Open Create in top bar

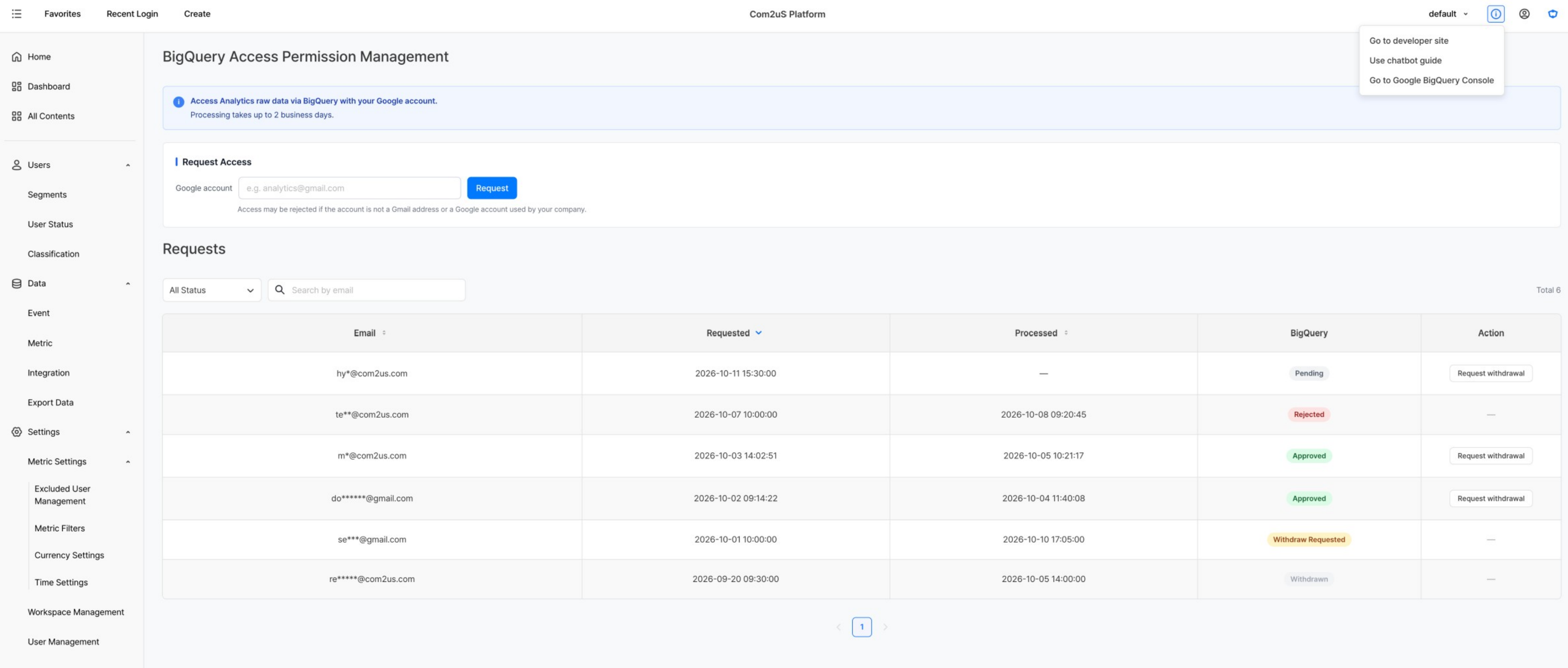[197, 13]
